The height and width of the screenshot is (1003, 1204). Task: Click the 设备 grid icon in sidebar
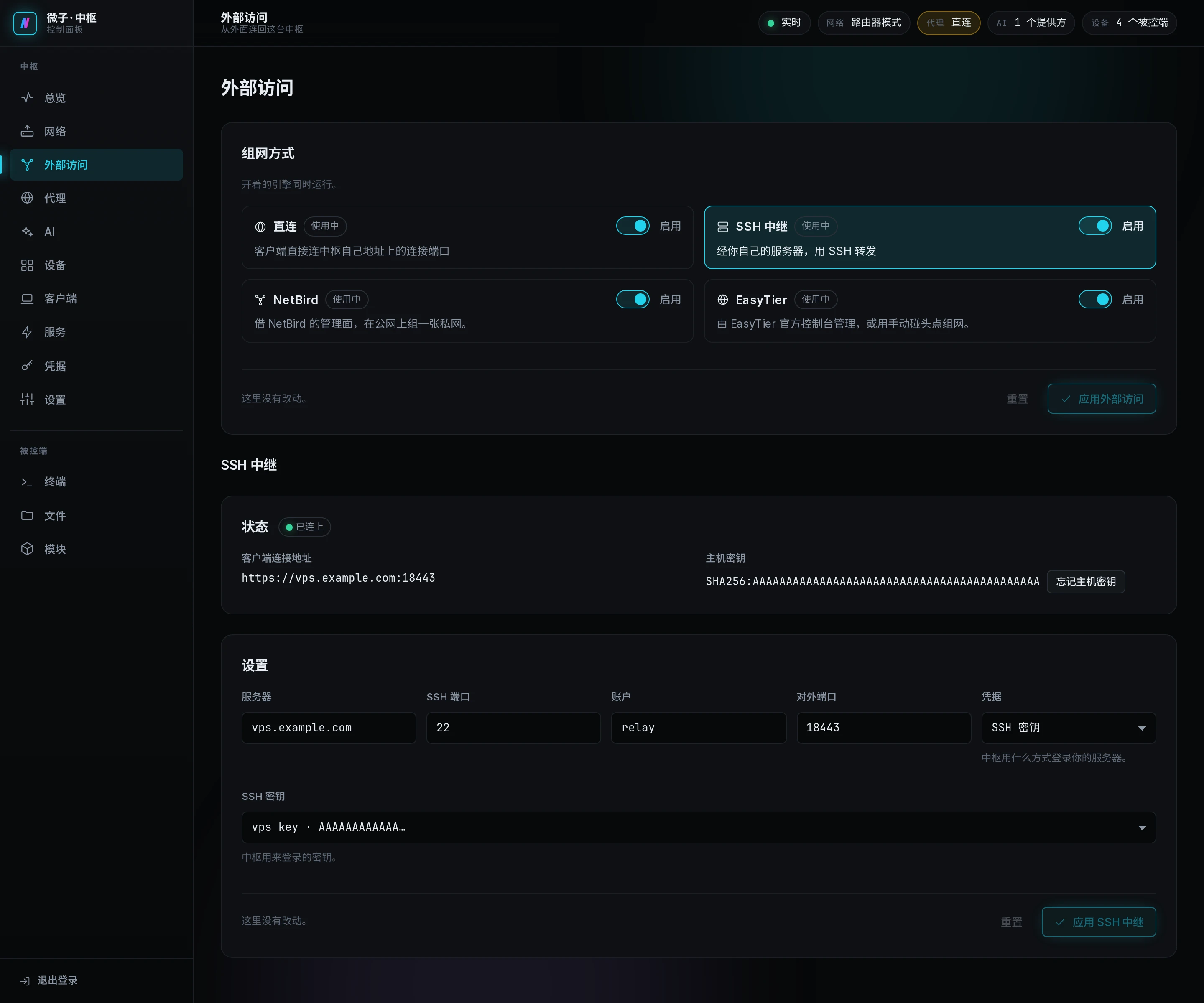pyautogui.click(x=27, y=265)
